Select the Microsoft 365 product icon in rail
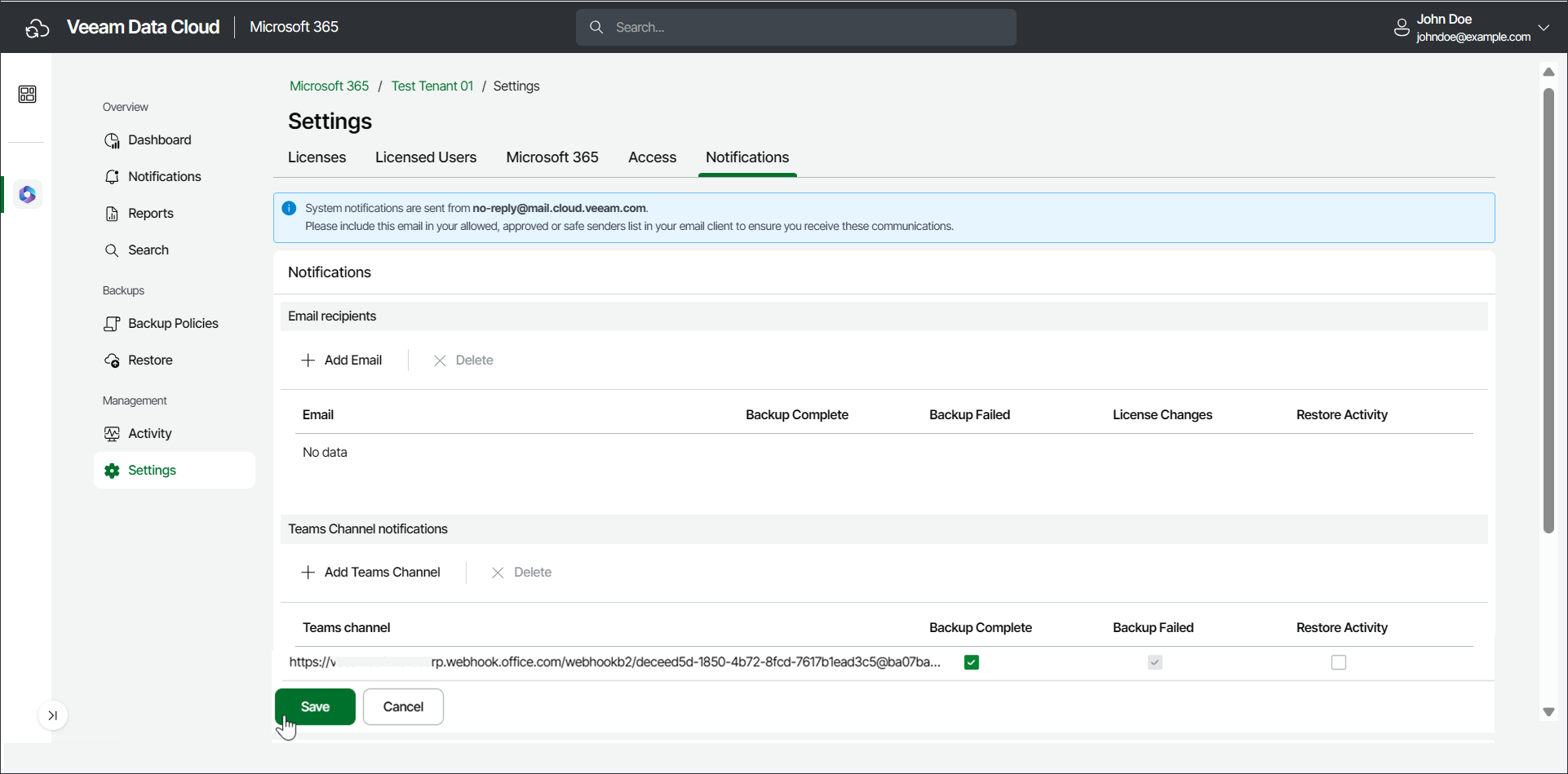The width and height of the screenshot is (1568, 774). [27, 195]
